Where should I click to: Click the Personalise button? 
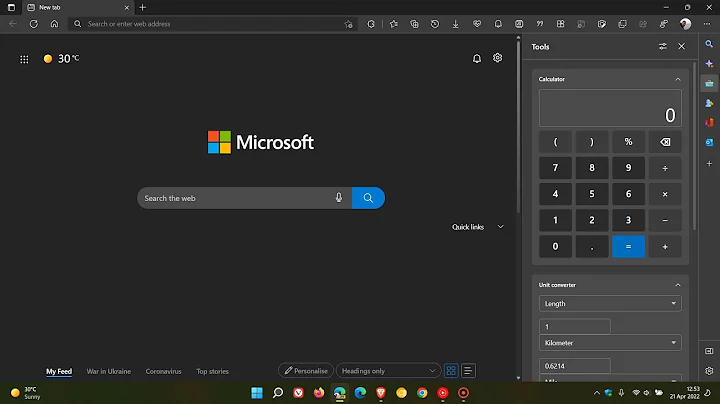click(x=306, y=370)
